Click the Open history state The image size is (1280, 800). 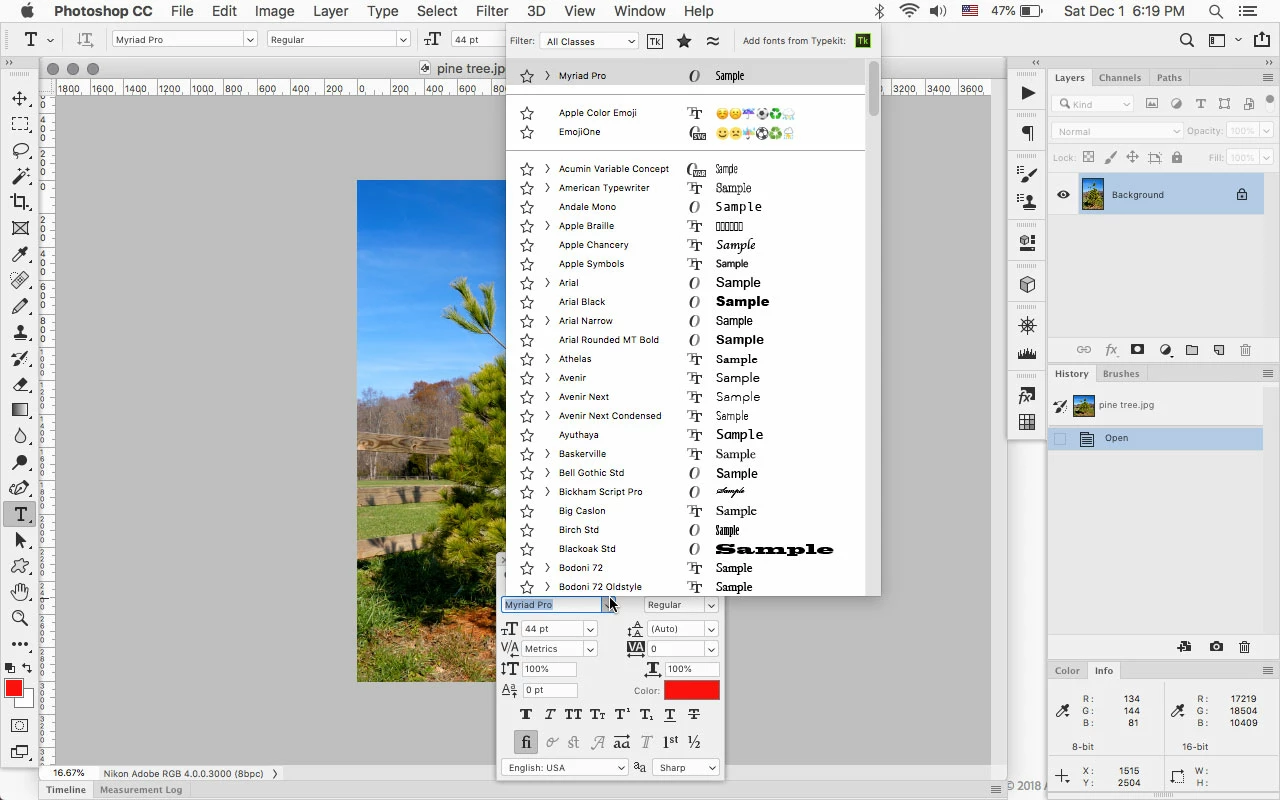[1155, 438]
